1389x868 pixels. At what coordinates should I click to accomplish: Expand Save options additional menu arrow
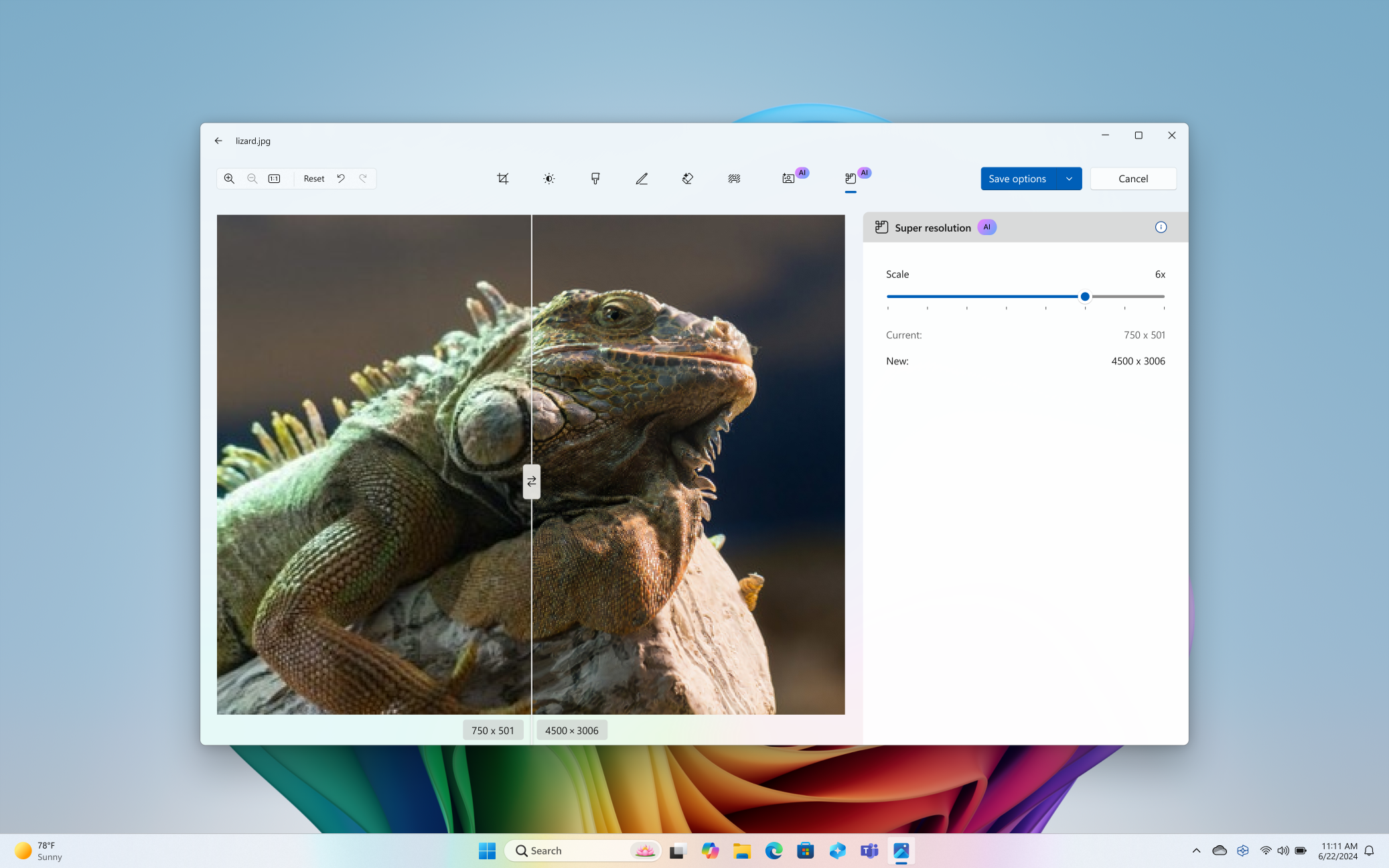pyautogui.click(x=1068, y=178)
